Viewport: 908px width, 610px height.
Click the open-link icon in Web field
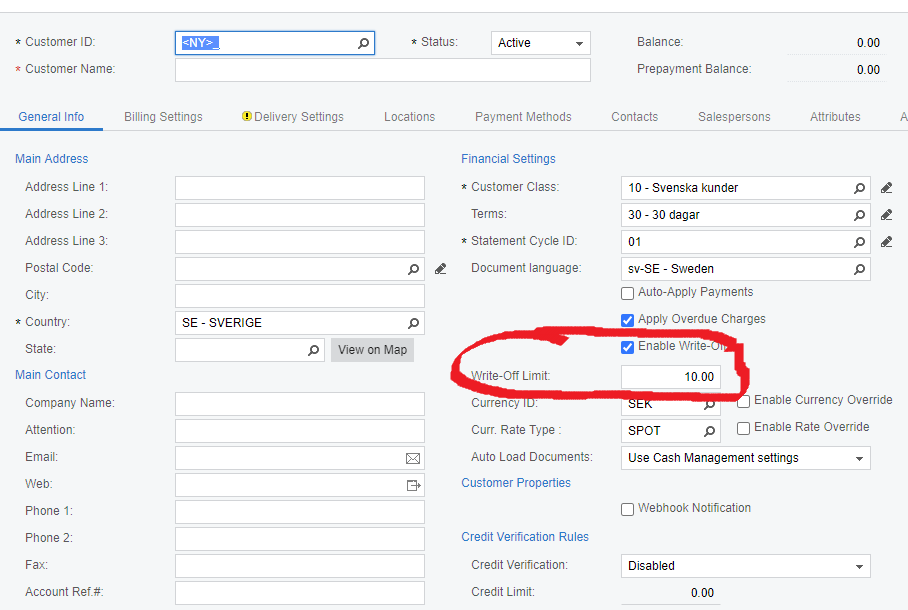413,485
